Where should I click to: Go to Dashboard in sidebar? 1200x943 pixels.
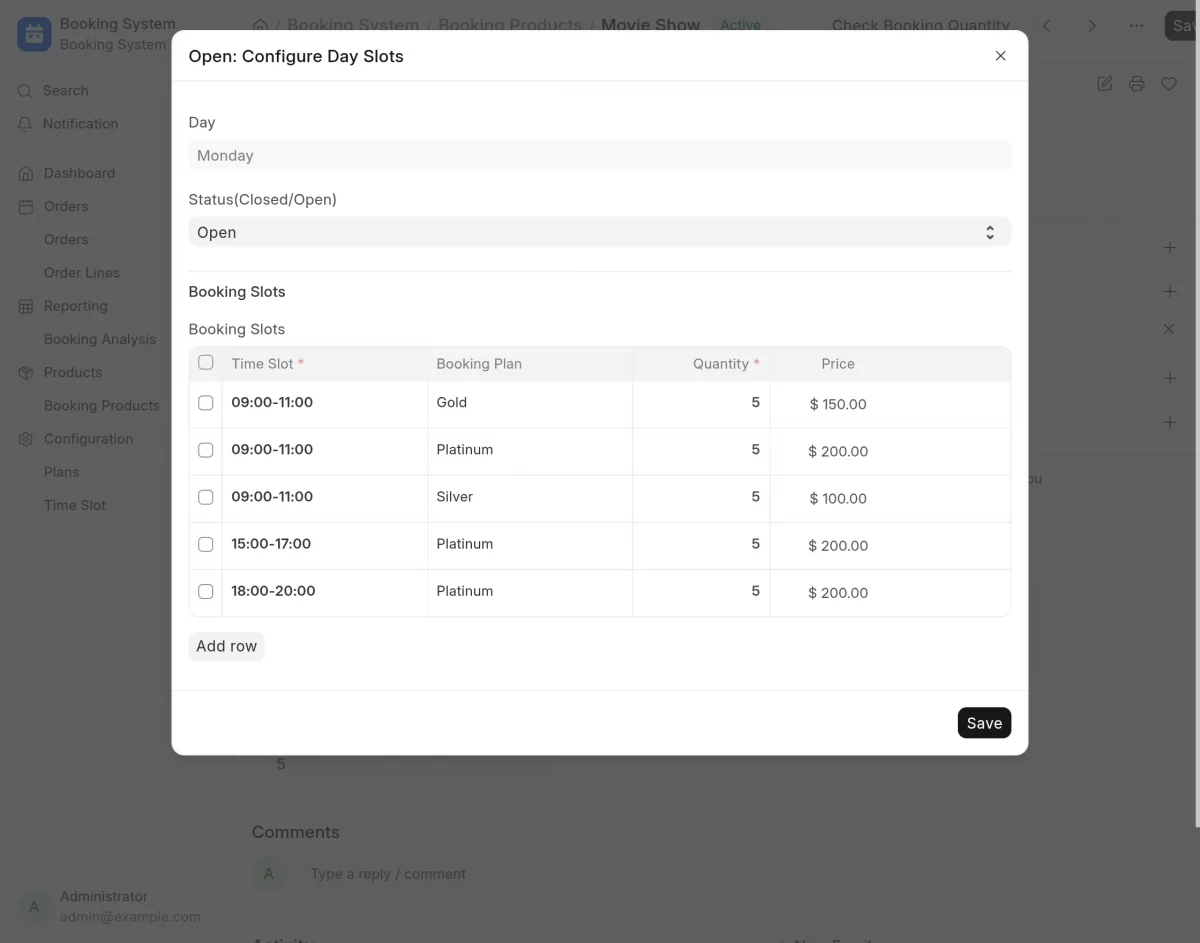79,173
